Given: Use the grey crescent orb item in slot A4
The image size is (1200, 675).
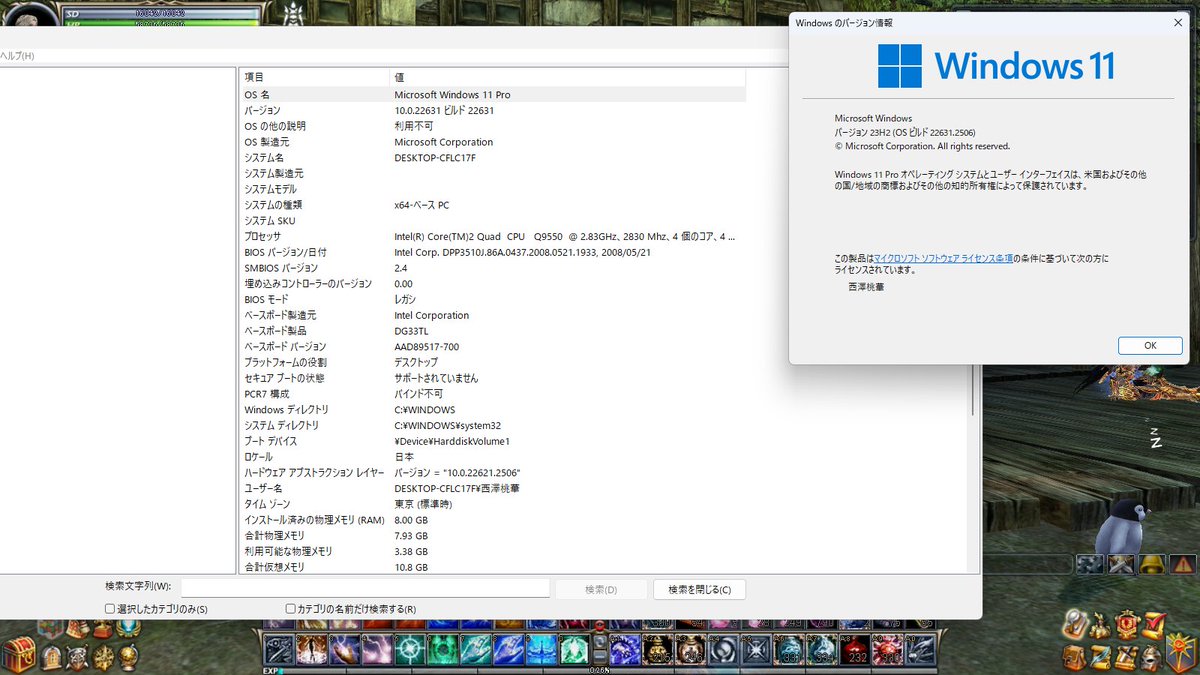Looking at the screenshot, I should (724, 649).
